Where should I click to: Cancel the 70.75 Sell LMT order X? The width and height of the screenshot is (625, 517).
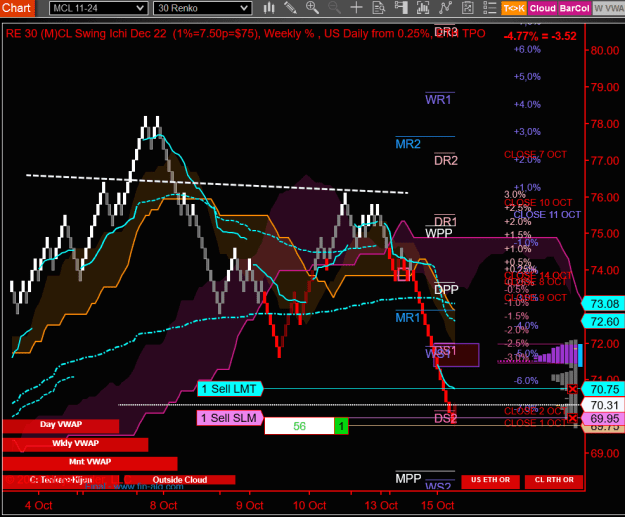pos(572,389)
